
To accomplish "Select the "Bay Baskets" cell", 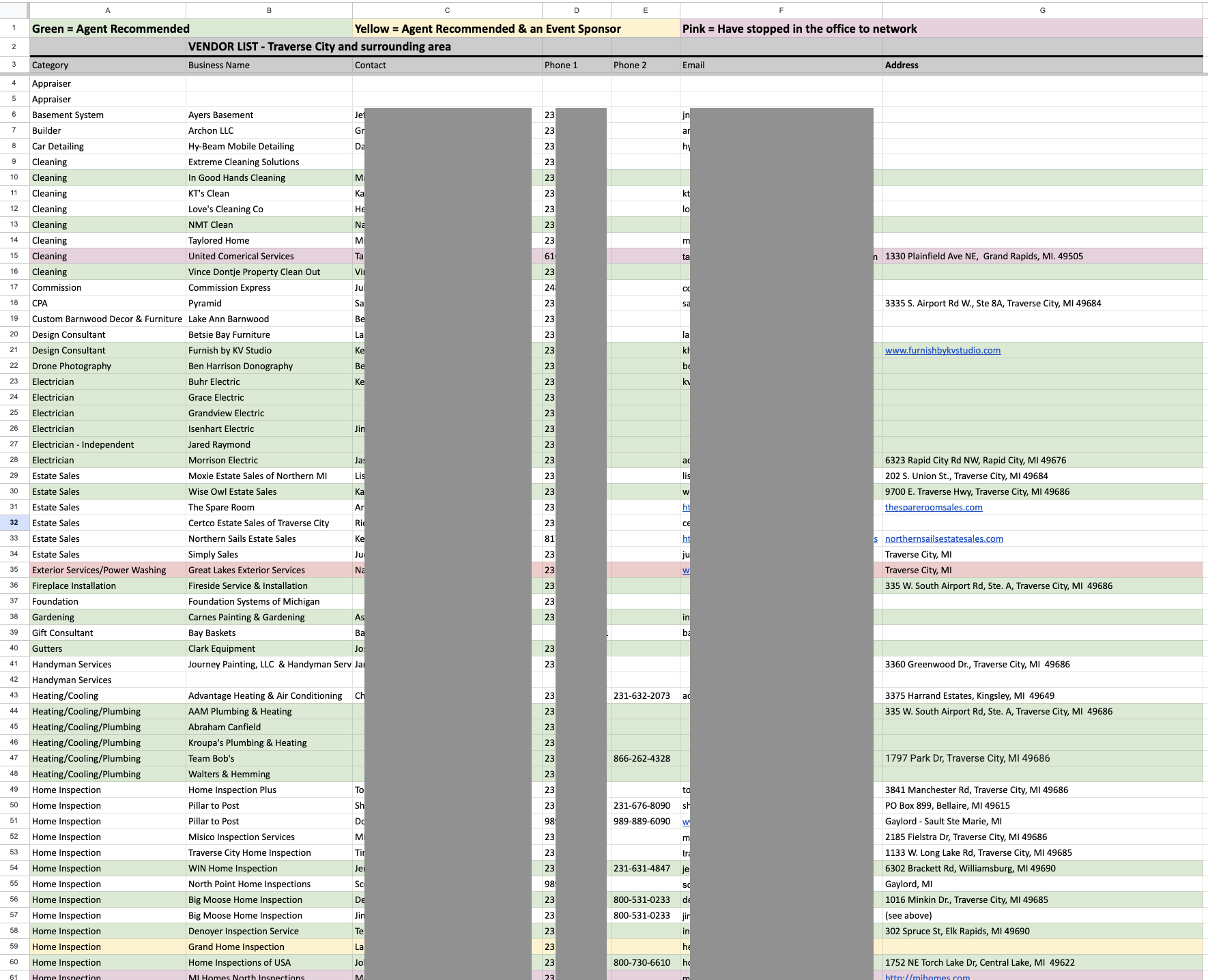I will [x=269, y=633].
